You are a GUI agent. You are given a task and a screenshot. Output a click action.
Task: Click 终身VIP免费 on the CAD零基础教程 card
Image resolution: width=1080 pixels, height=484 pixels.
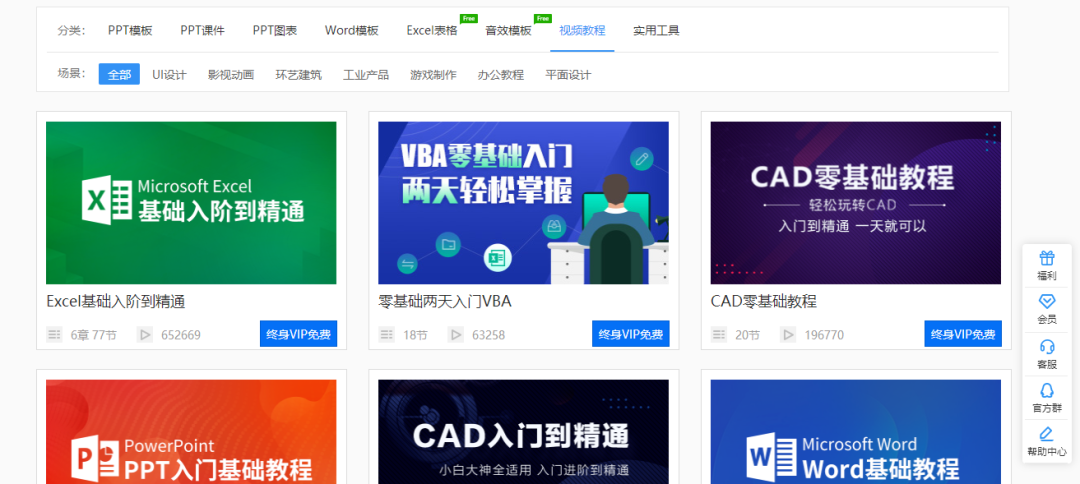click(x=963, y=334)
